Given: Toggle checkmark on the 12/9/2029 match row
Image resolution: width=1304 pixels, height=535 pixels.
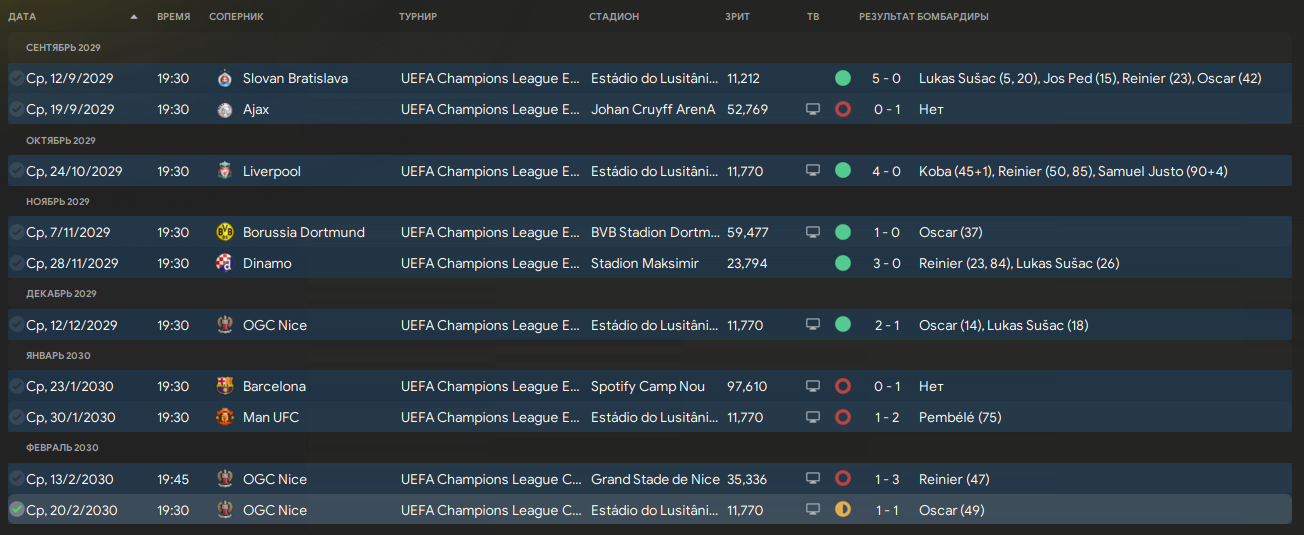Looking at the screenshot, I should click(16, 78).
